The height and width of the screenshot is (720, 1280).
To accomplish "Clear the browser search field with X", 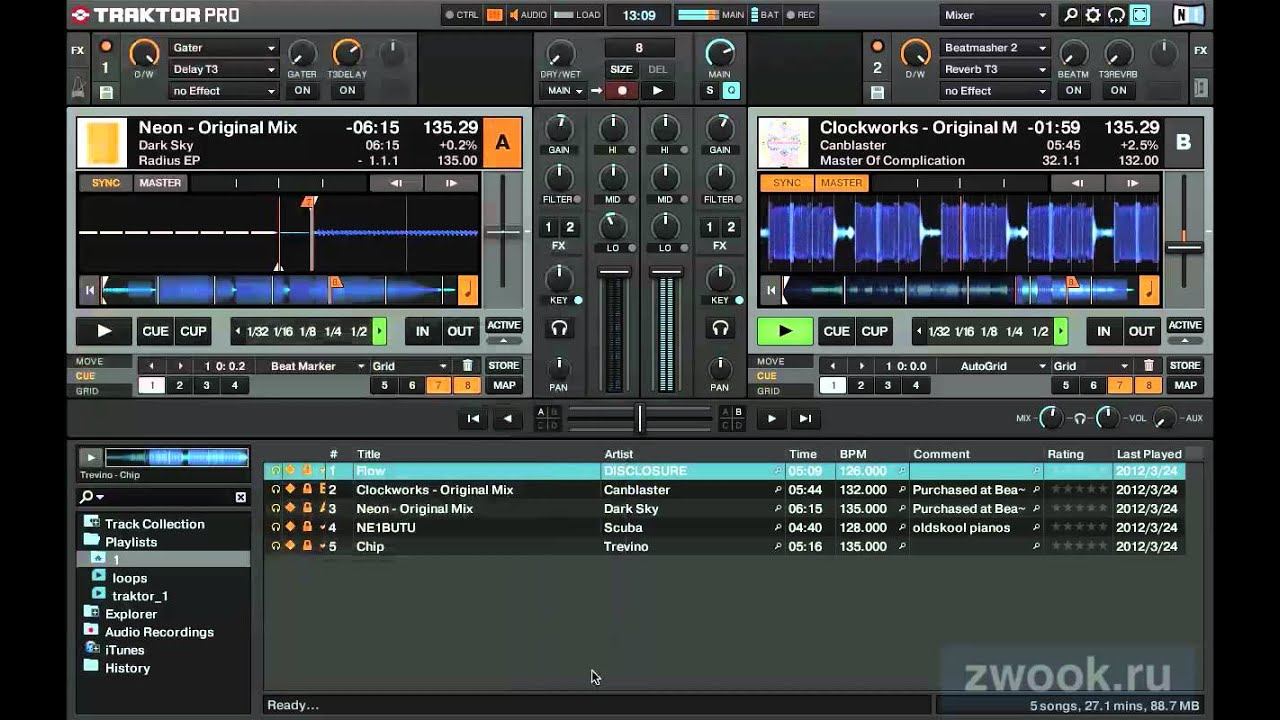I will [x=241, y=497].
